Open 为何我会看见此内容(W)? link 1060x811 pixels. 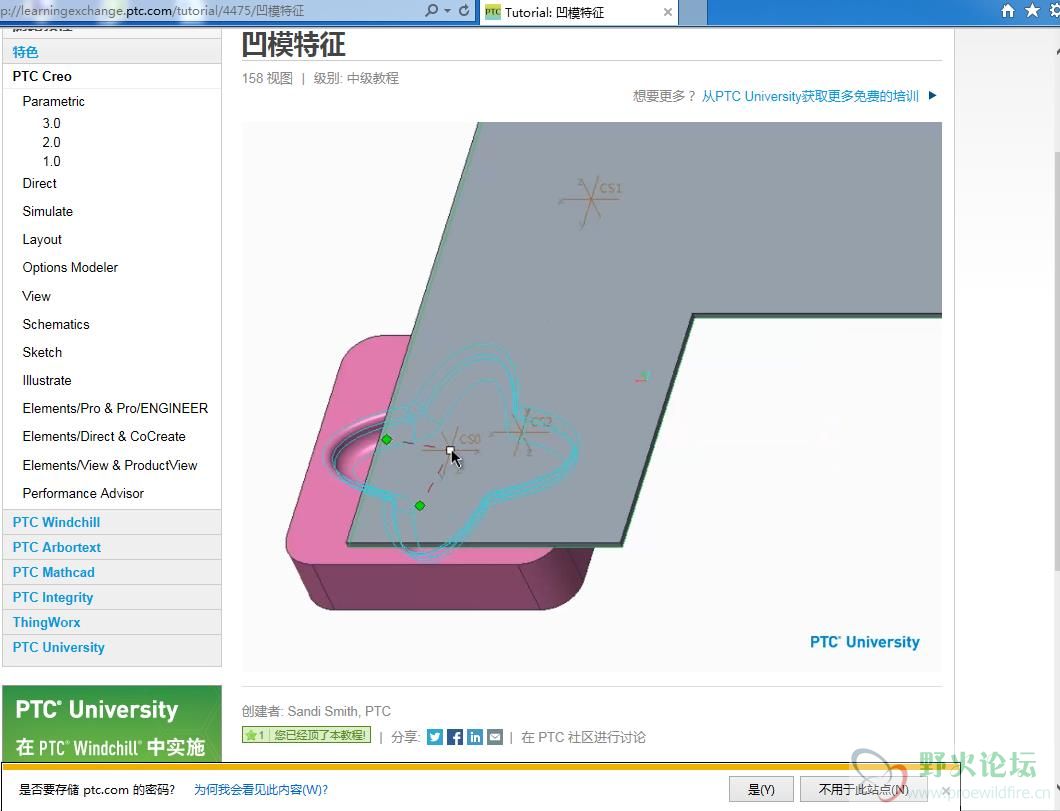coord(261,789)
